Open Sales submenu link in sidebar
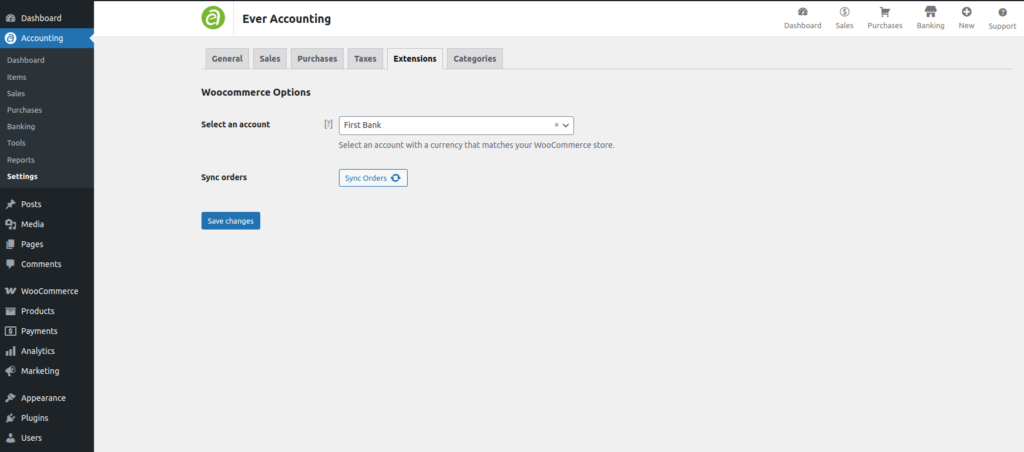Image resolution: width=1024 pixels, height=452 pixels. tap(16, 93)
